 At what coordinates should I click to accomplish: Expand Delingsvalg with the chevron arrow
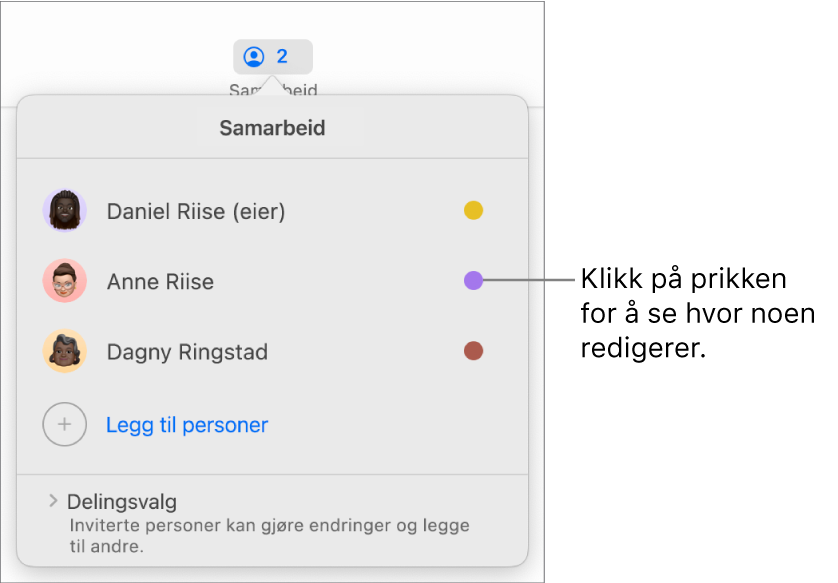tap(53, 501)
